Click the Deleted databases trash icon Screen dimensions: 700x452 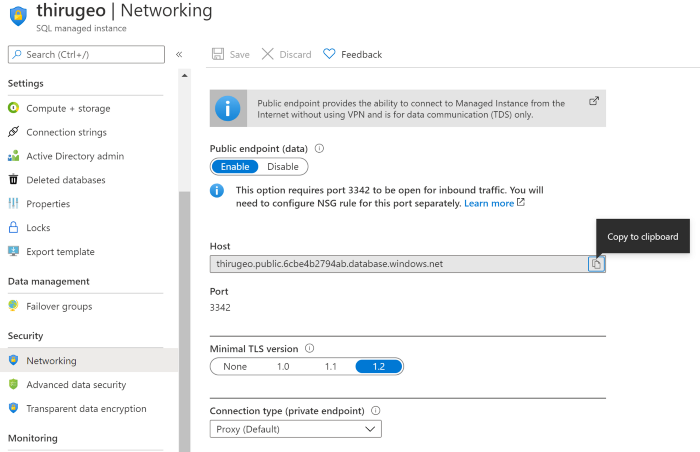click(13, 180)
